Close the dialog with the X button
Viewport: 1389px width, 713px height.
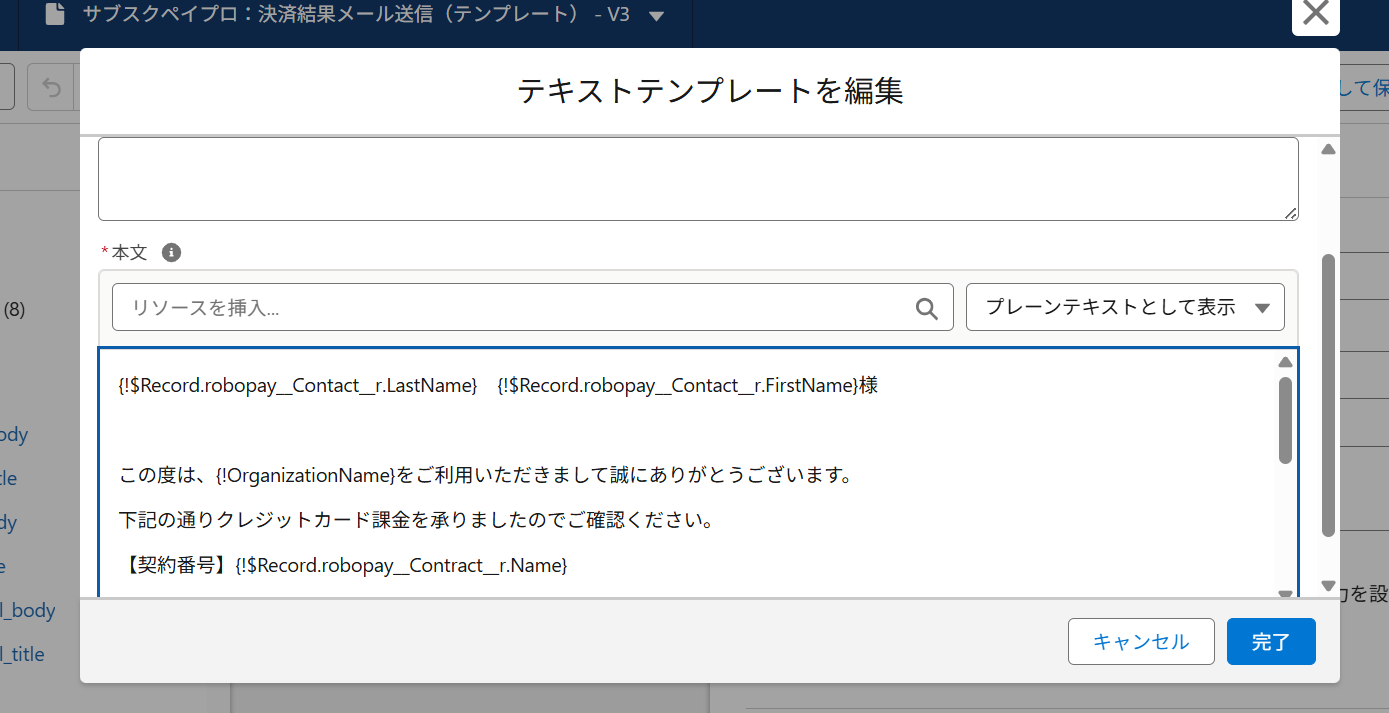(x=1315, y=14)
